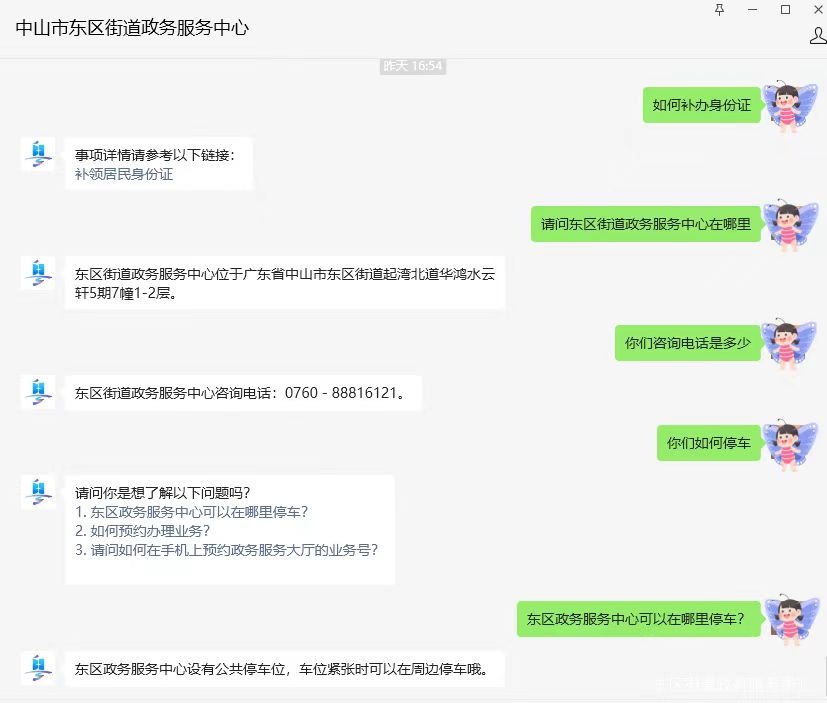The height and width of the screenshot is (703, 827).
Task: Select suggestion 东区政务服务中心可以在哪里停车？
Action: pos(191,512)
